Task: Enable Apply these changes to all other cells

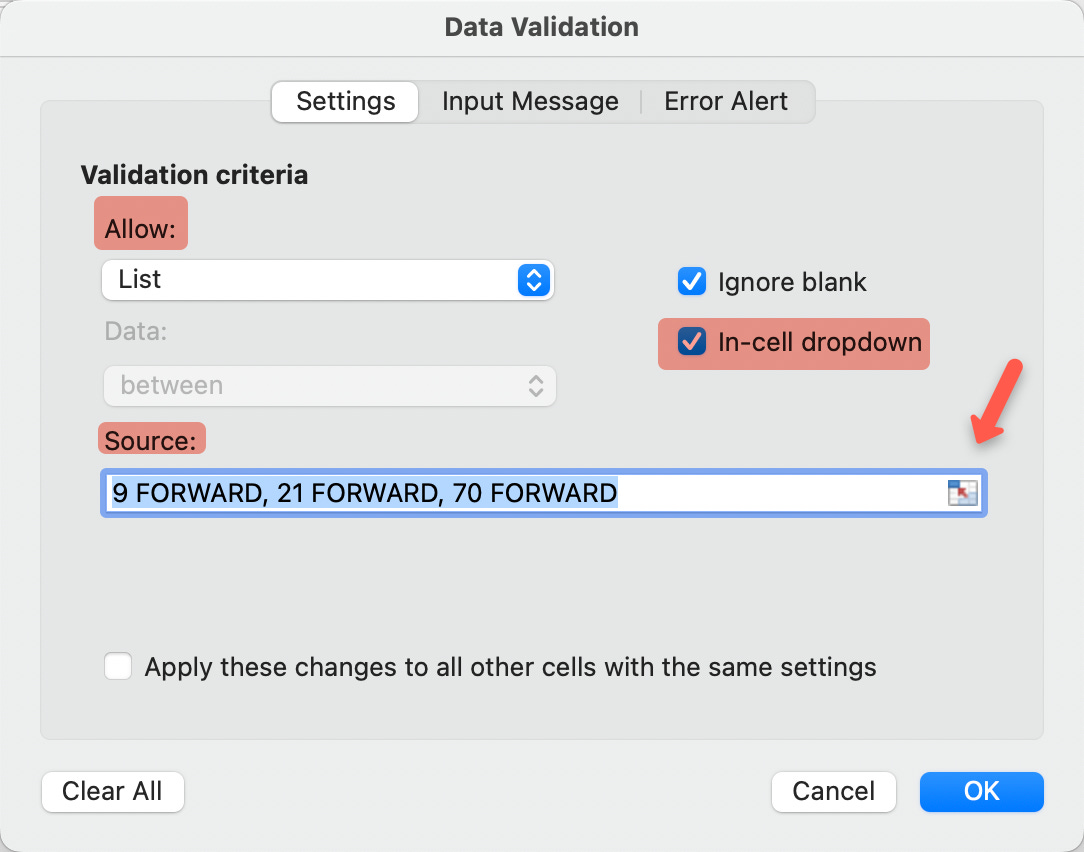Action: point(118,667)
